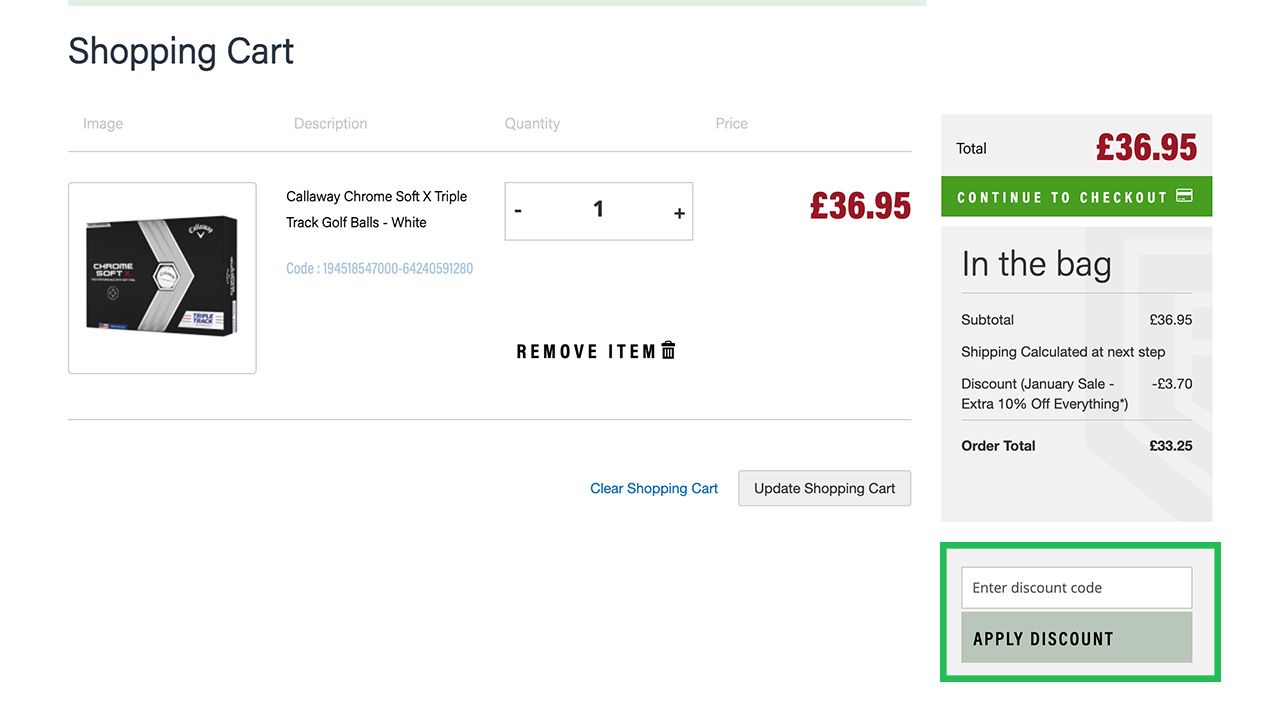
Task: Click the Image column header
Action: point(103,124)
